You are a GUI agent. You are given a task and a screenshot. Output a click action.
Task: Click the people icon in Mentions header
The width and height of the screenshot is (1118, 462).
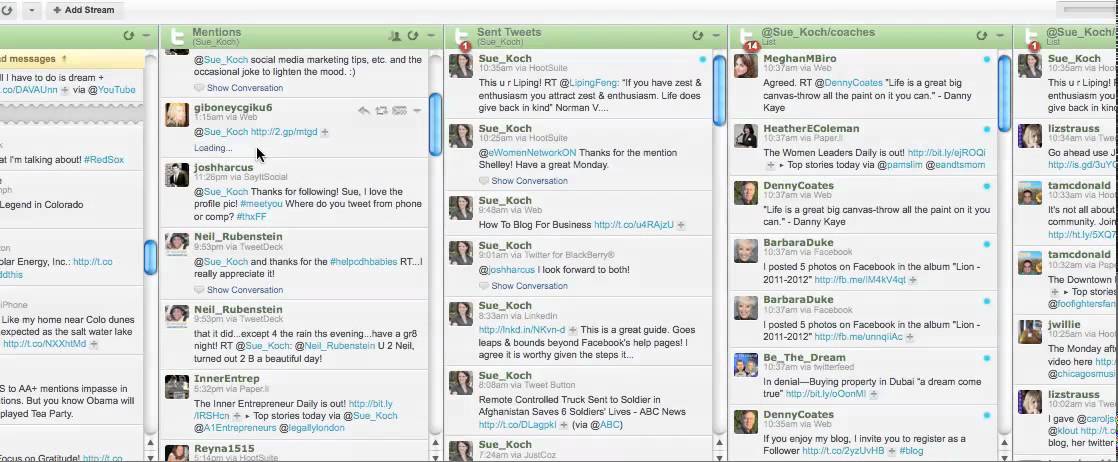click(x=395, y=36)
